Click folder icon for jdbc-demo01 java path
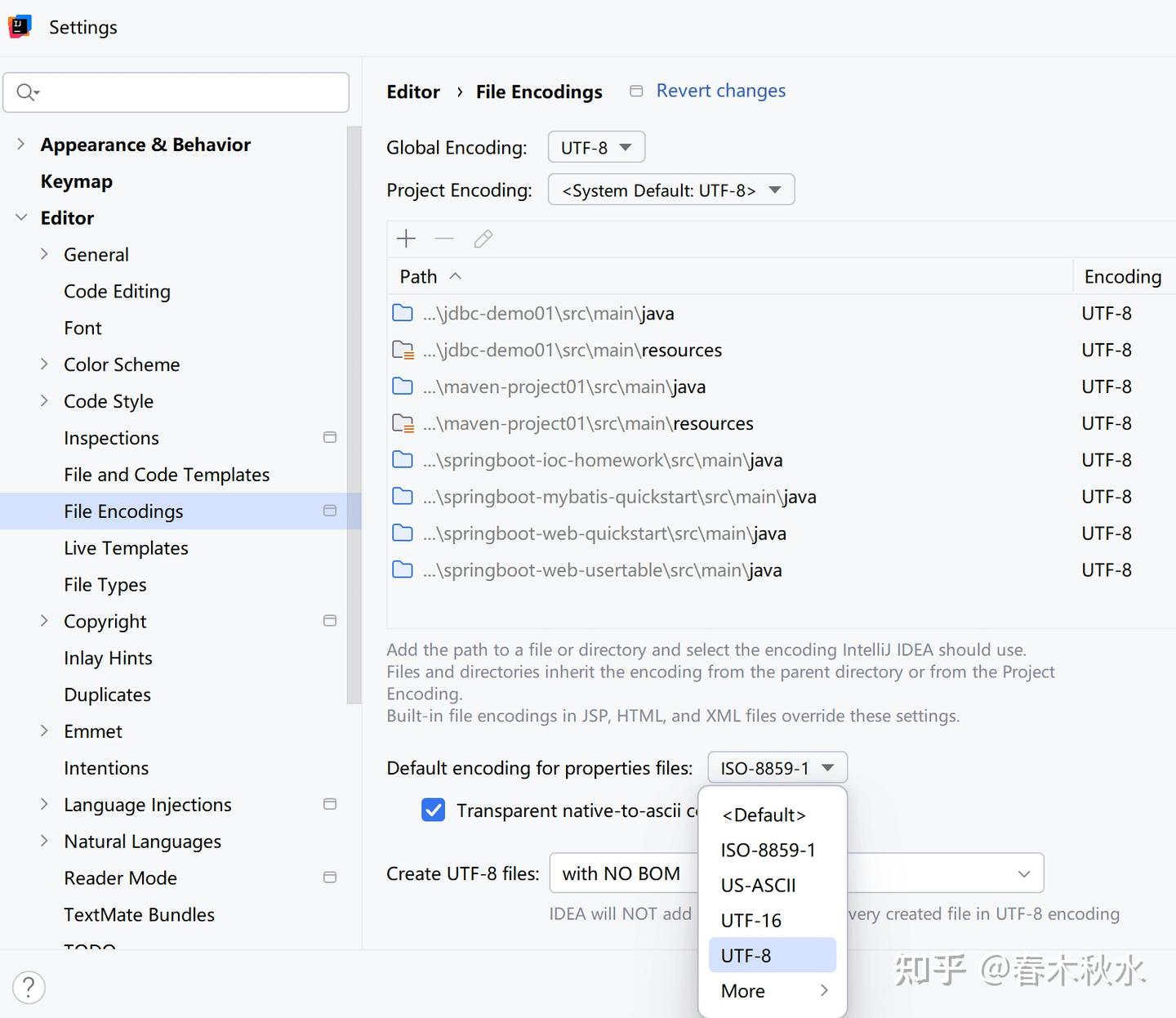Screen dimensions: 1176x1018 pos(403,313)
